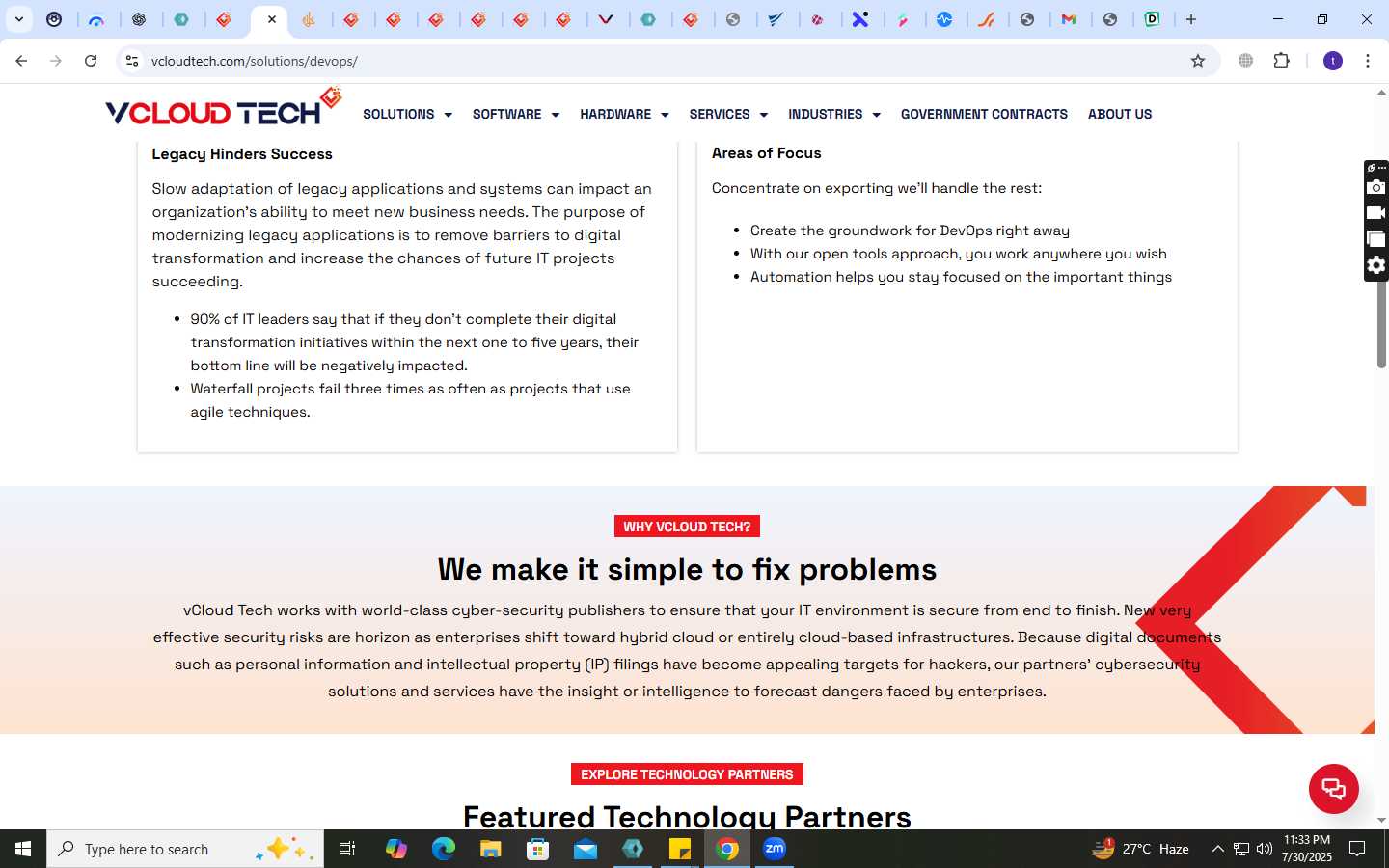The image size is (1389, 868).
Task: Go back to previous page
Action: (21, 61)
